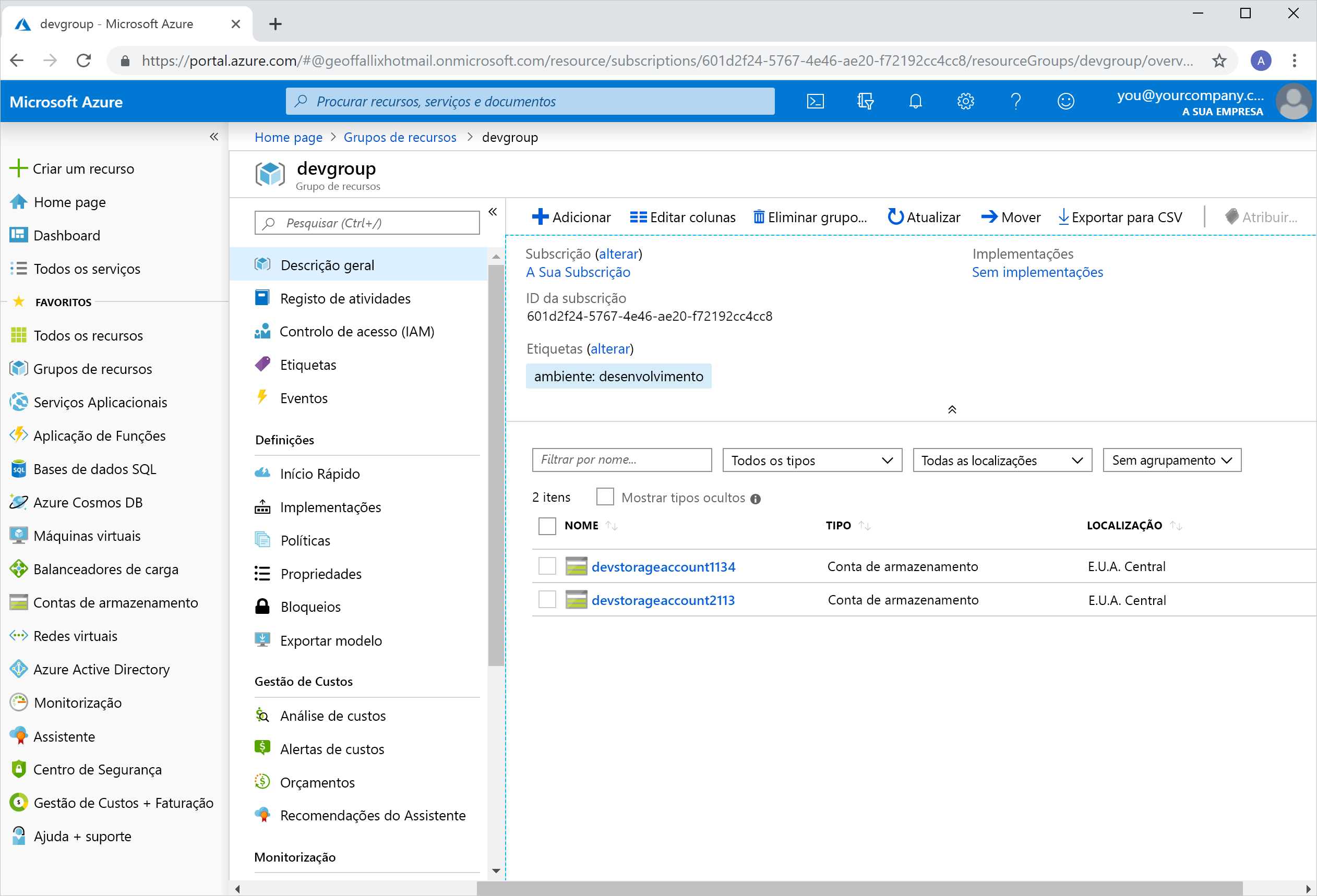Screen dimensions: 1317x896
Task: Open the Registo de atividades menu item
Action: click(x=345, y=298)
